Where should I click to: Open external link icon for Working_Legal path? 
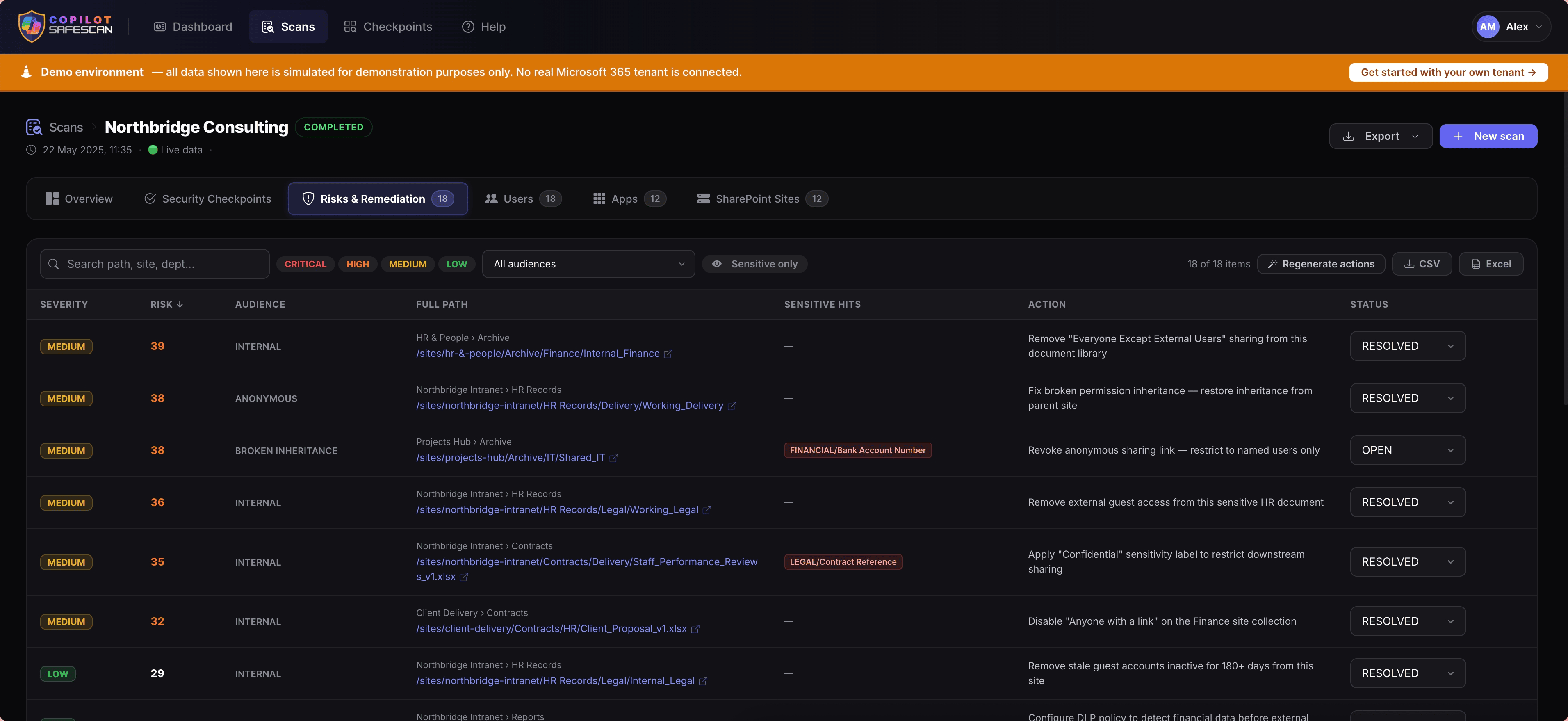click(707, 510)
